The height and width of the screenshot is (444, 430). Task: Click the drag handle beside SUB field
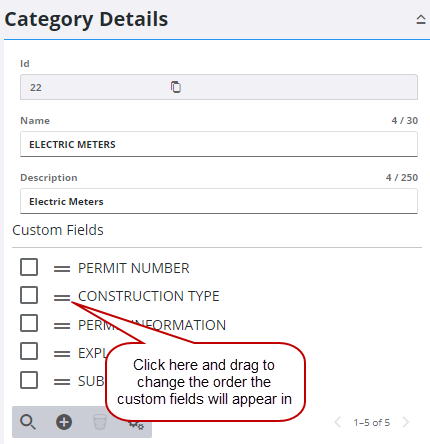click(x=62, y=381)
